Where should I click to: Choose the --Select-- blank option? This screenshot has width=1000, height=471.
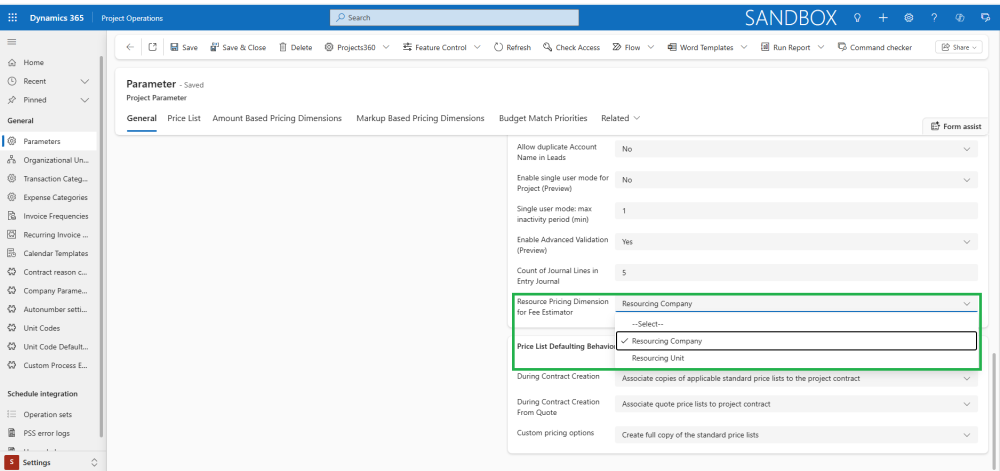pyautogui.click(x=648, y=324)
